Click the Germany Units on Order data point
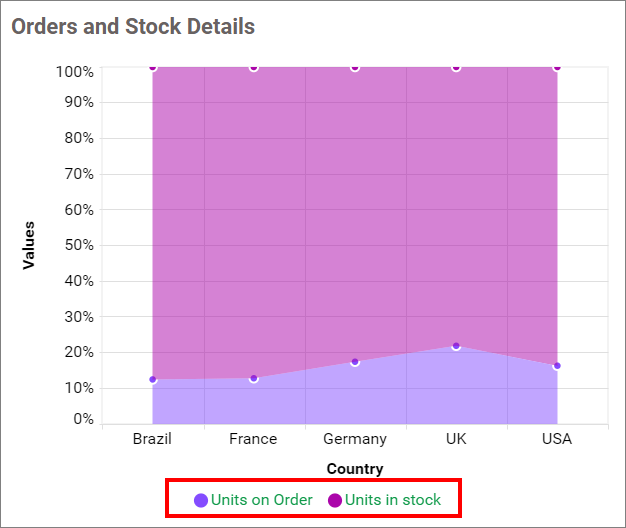The height and width of the screenshot is (528, 626). [x=355, y=362]
